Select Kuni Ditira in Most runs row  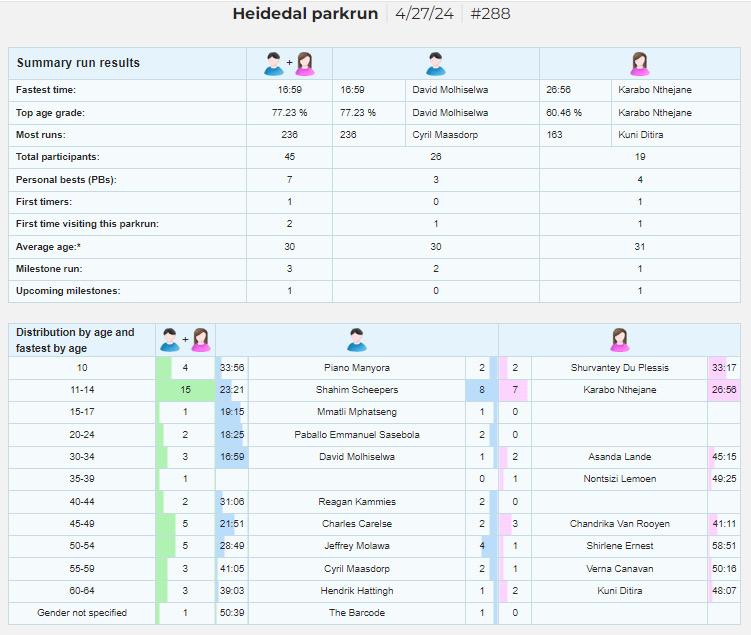point(640,135)
